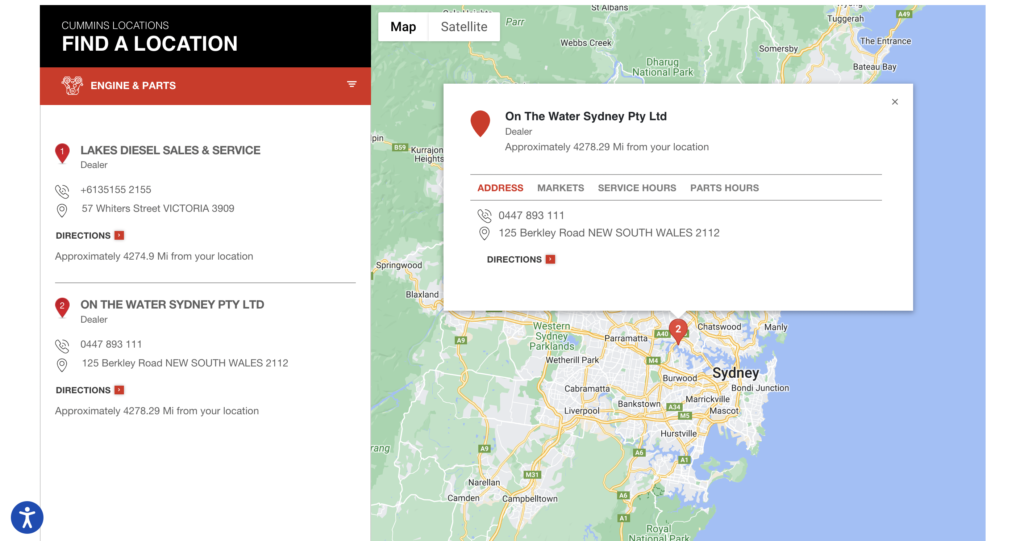Image resolution: width=1024 pixels, height=541 pixels.
Task: Click phone icon next to +6135155 2155
Action: tap(62, 191)
